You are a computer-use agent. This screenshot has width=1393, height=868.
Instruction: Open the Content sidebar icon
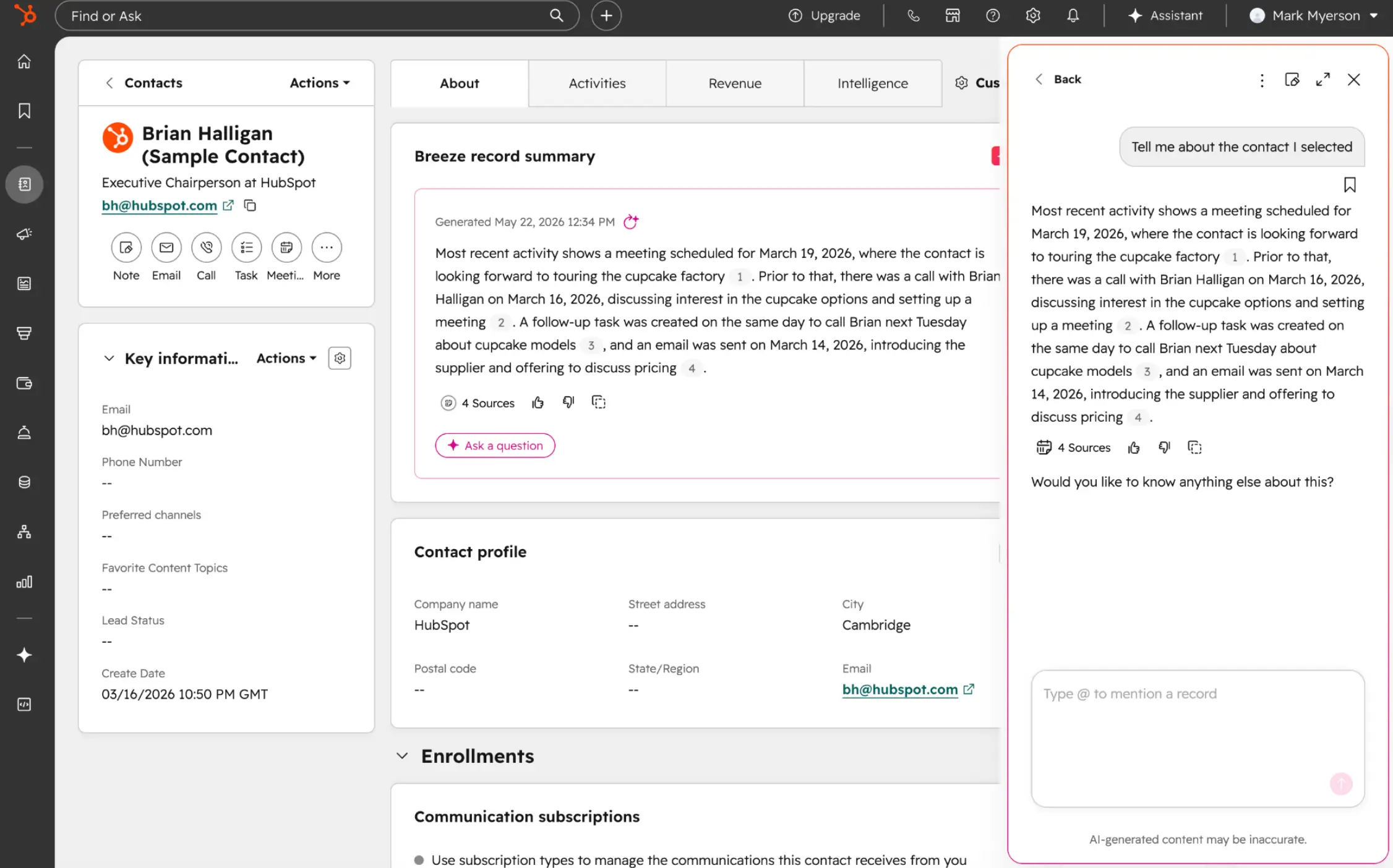click(x=24, y=283)
